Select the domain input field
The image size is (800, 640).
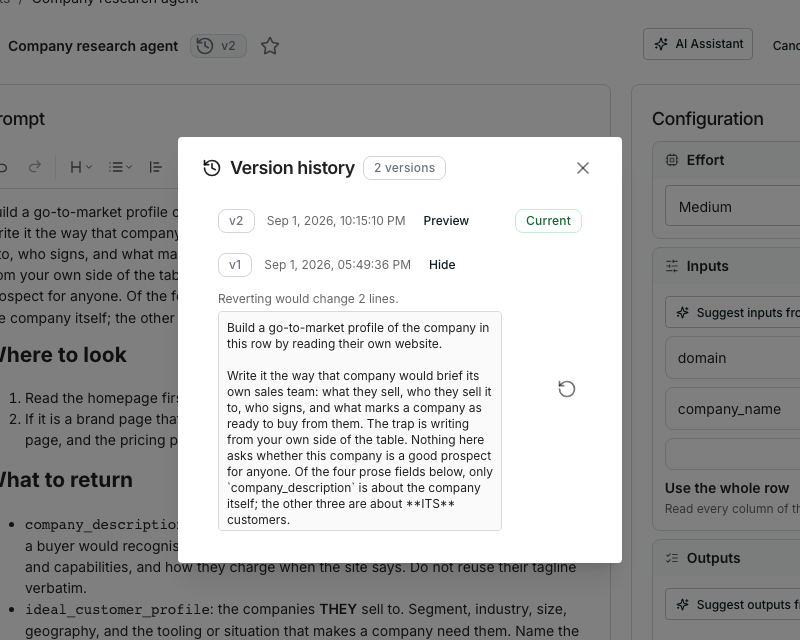coord(733,358)
